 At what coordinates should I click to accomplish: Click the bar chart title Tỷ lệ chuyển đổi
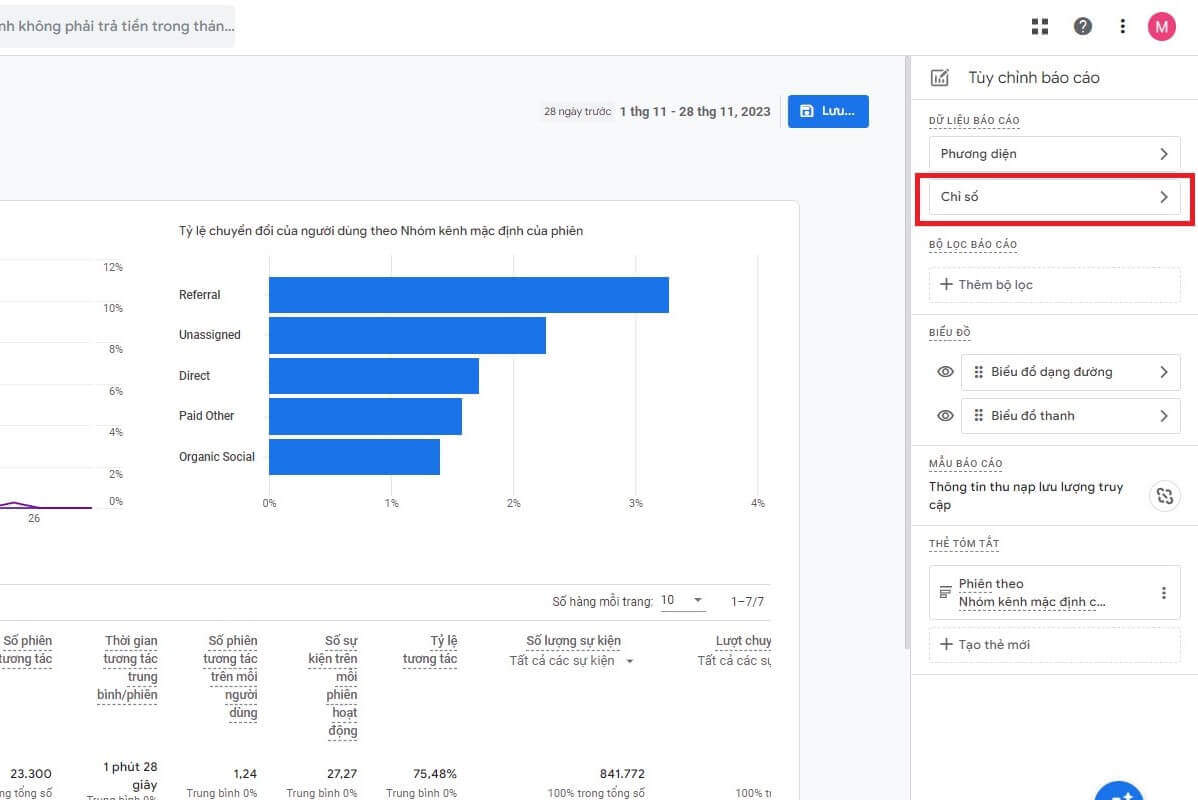380,231
